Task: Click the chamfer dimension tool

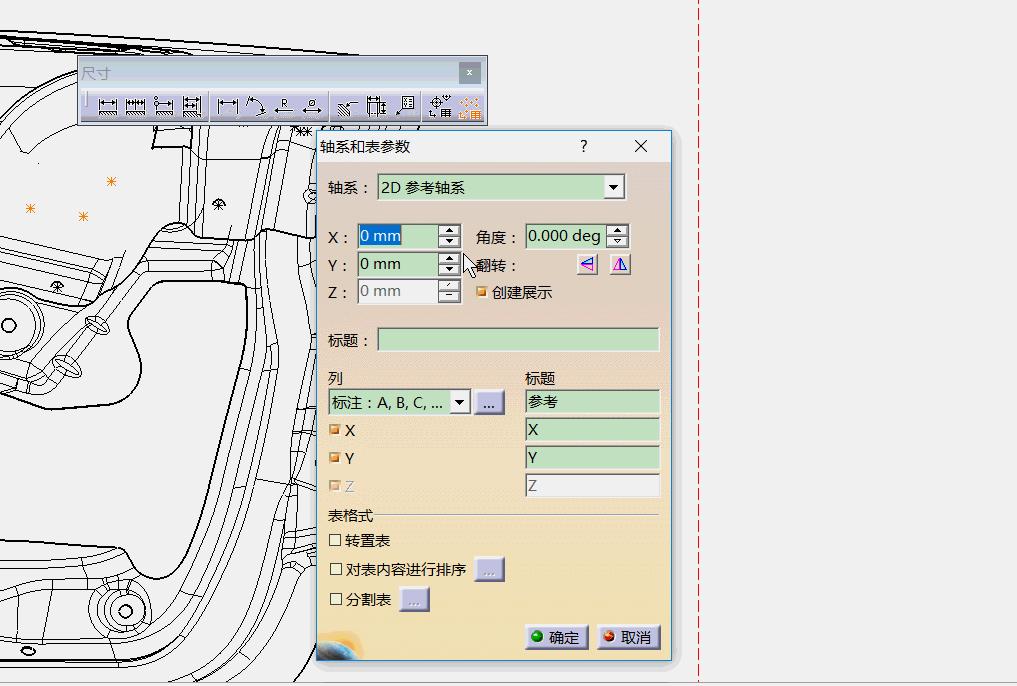Action: point(347,106)
